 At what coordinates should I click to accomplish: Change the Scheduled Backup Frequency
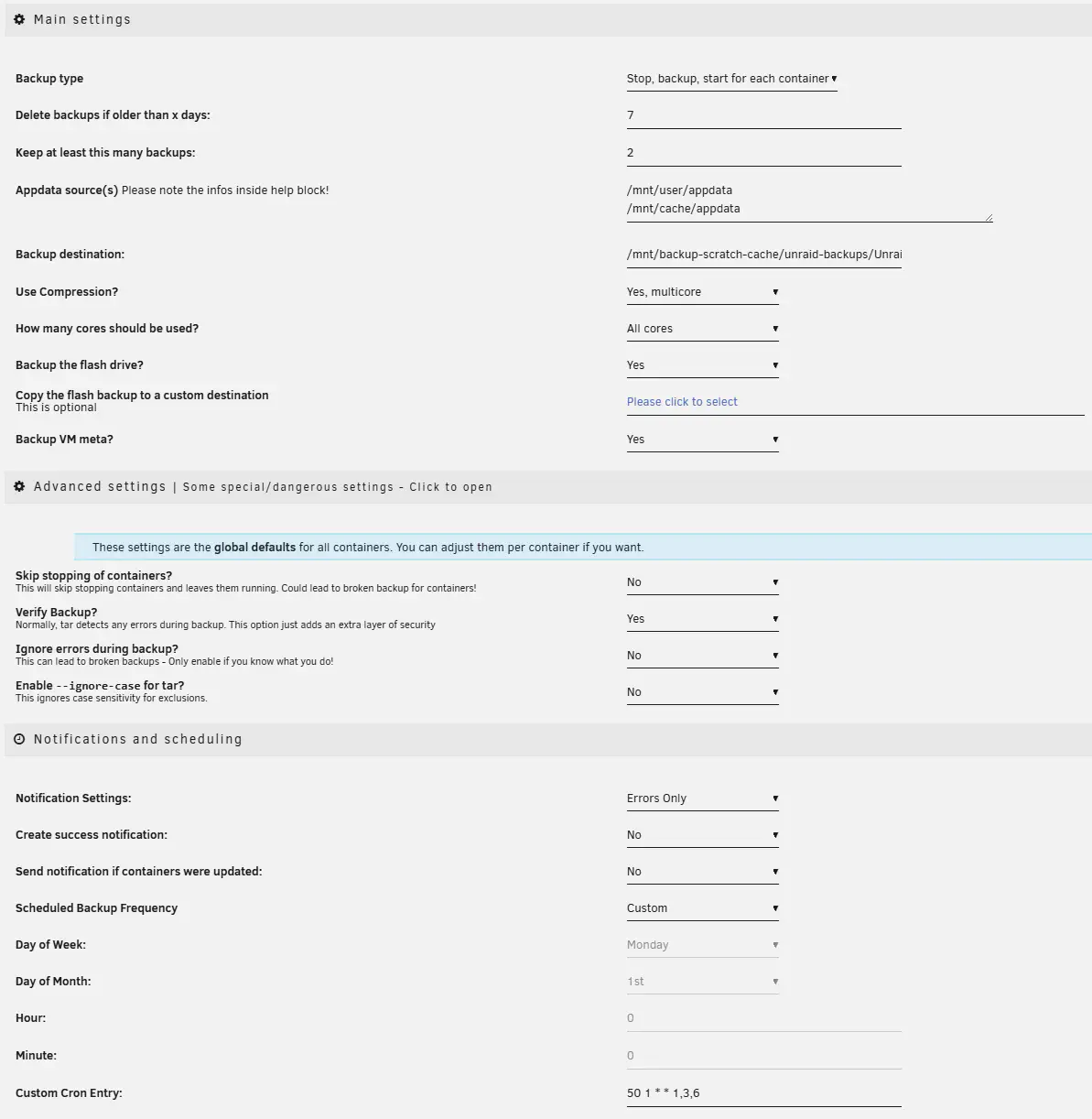point(701,907)
